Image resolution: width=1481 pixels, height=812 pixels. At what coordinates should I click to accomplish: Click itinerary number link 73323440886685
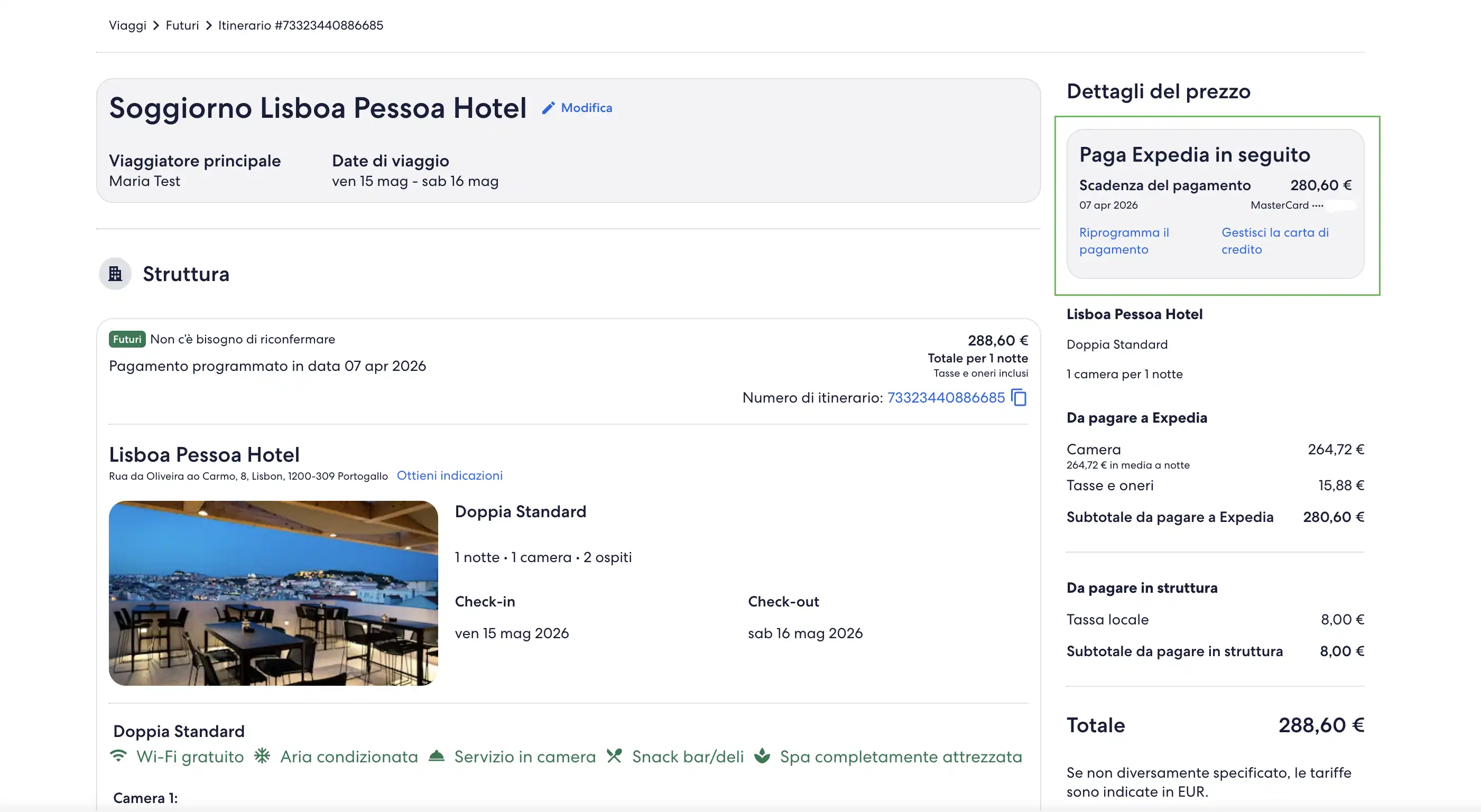(x=945, y=397)
